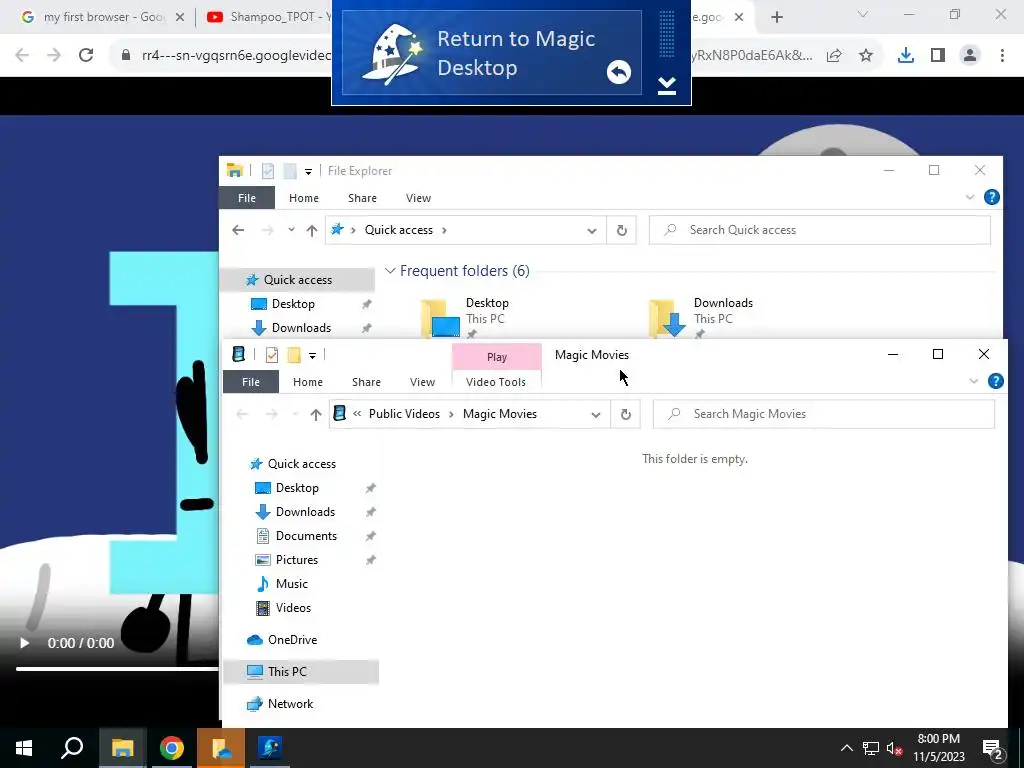1024x768 pixels.
Task: Open Home tab in File Explorer window
Action: 304,198
